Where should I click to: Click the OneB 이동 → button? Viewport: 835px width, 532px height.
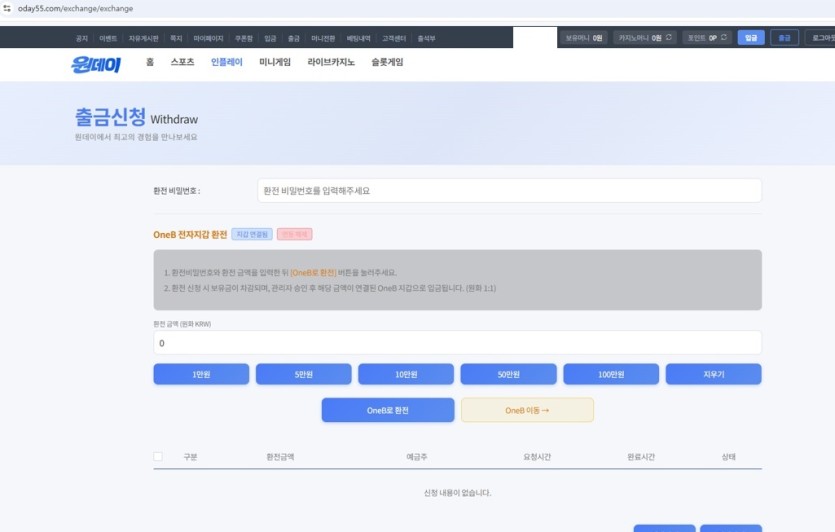coord(527,410)
